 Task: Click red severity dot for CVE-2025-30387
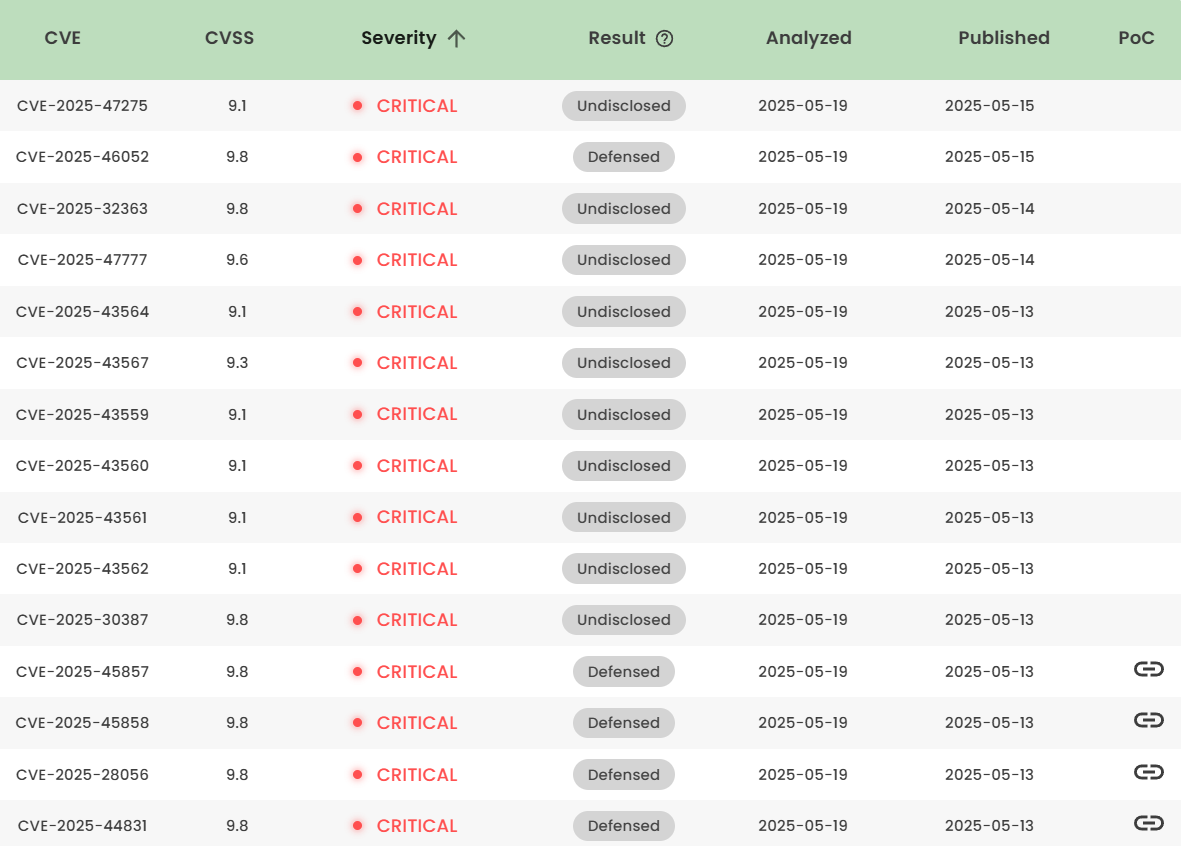357,620
